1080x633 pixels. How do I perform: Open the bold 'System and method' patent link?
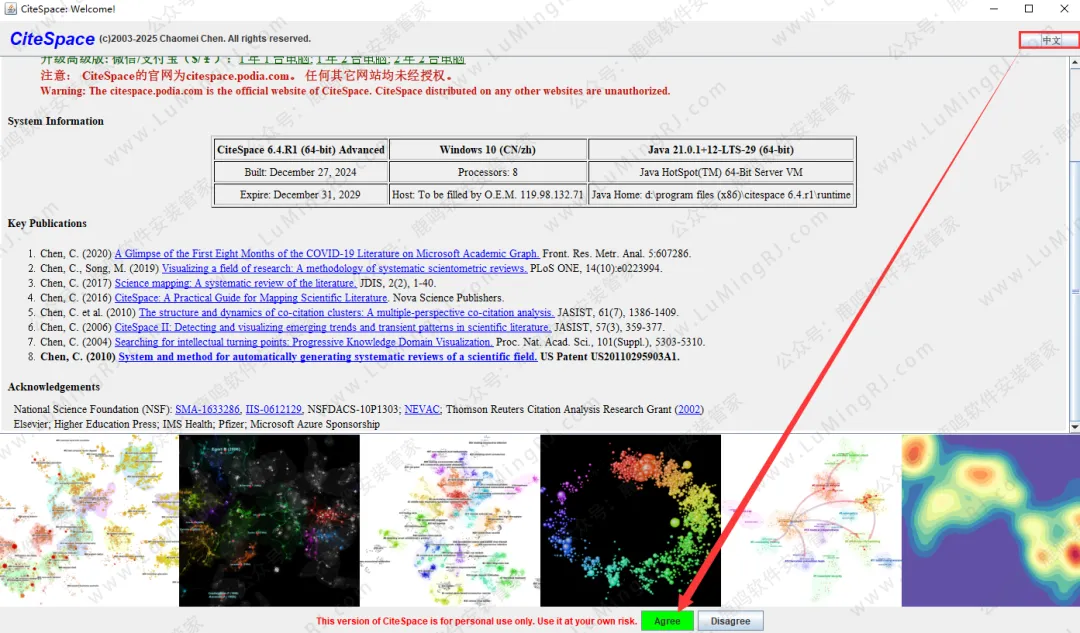click(327, 357)
